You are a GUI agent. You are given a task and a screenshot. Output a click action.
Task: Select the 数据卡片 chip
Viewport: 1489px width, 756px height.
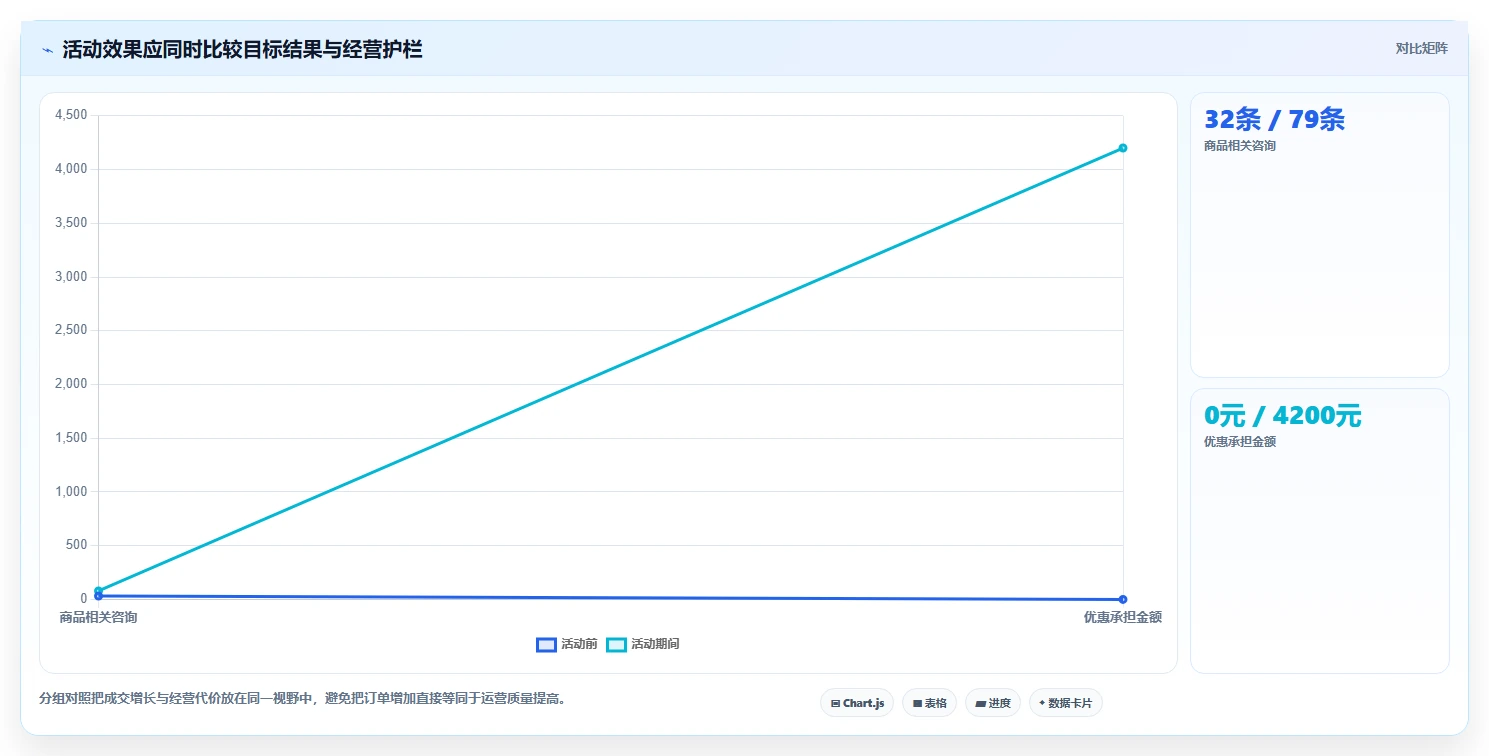tap(1066, 703)
